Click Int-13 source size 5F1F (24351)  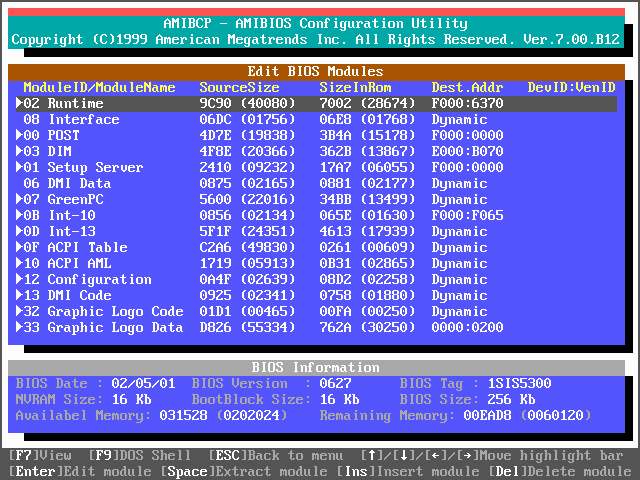pos(247,231)
